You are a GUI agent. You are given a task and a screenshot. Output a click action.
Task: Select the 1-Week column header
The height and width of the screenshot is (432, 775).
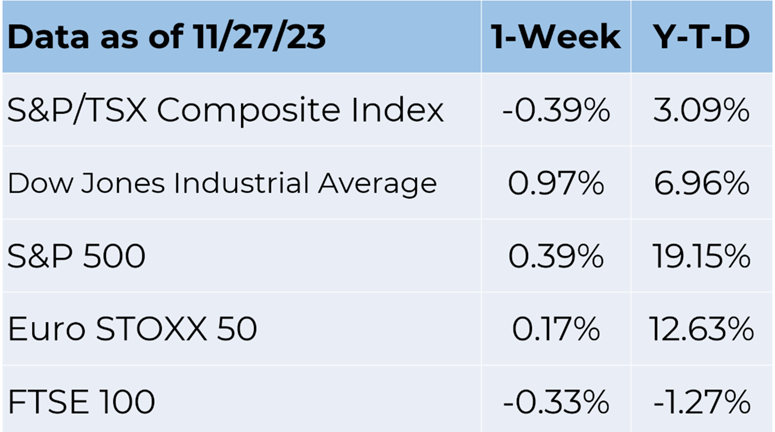pos(556,37)
